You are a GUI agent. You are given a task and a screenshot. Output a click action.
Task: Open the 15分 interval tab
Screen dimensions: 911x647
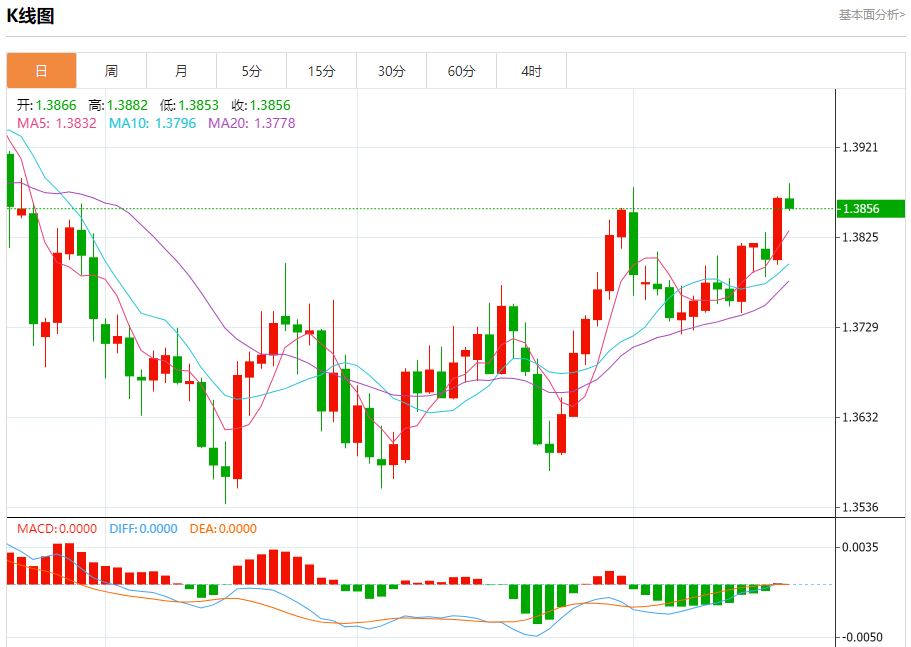tap(321, 71)
